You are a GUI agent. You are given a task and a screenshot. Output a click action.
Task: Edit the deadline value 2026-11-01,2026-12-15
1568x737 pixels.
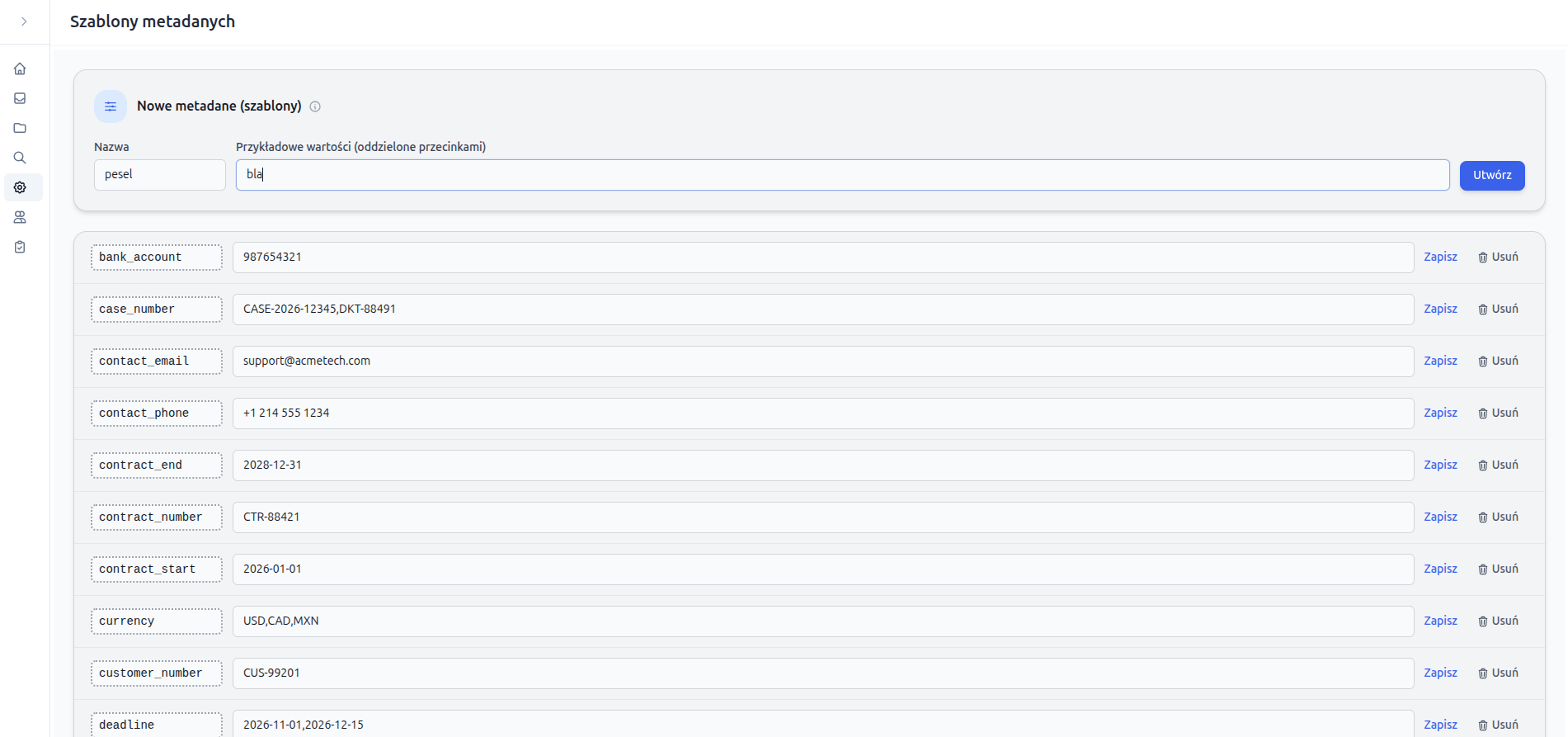823,724
